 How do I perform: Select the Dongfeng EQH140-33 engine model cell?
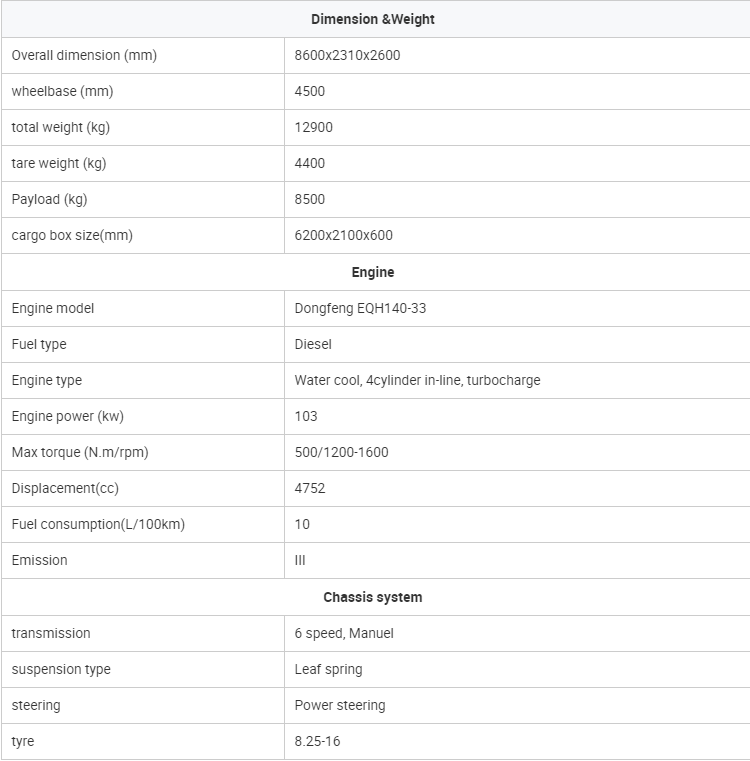pyautogui.click(x=517, y=308)
